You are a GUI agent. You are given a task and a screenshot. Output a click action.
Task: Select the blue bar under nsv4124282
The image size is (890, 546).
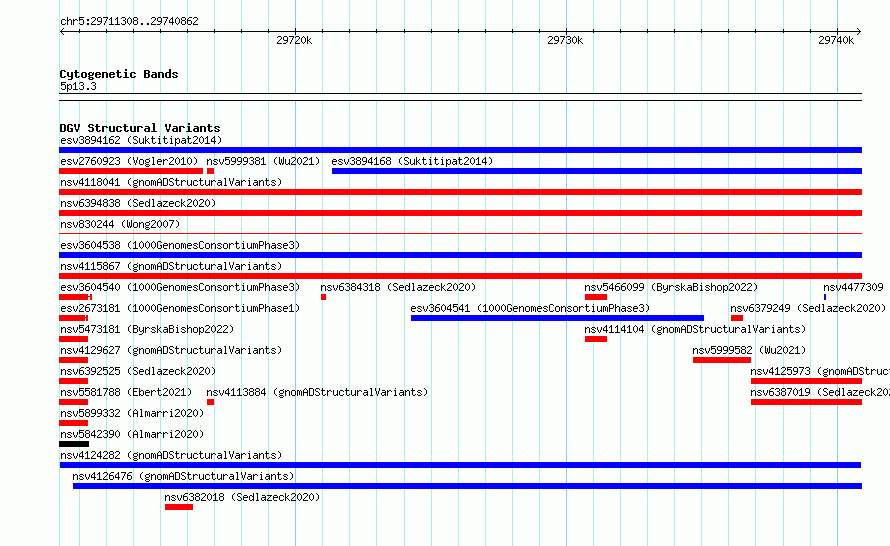(x=460, y=465)
